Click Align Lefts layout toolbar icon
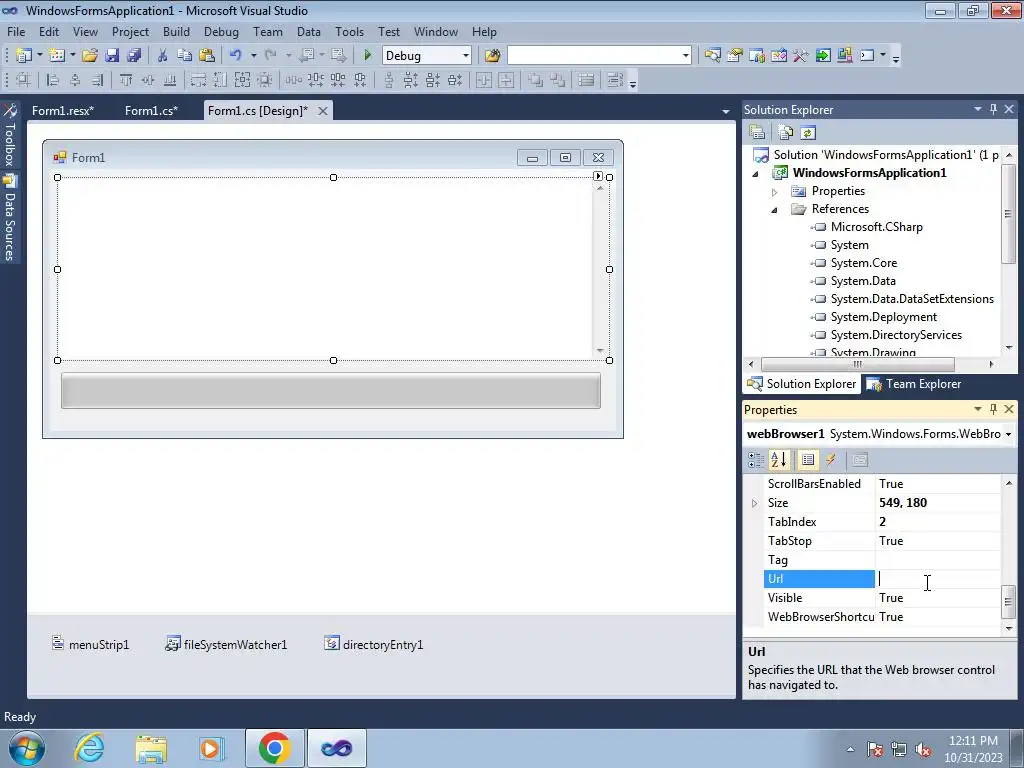This screenshot has width=1024, height=768. pyautogui.click(x=53, y=80)
